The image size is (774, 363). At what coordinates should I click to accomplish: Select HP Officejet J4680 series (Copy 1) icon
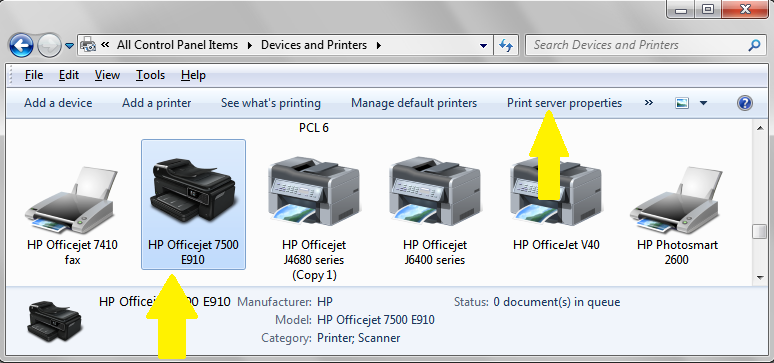coord(313,191)
